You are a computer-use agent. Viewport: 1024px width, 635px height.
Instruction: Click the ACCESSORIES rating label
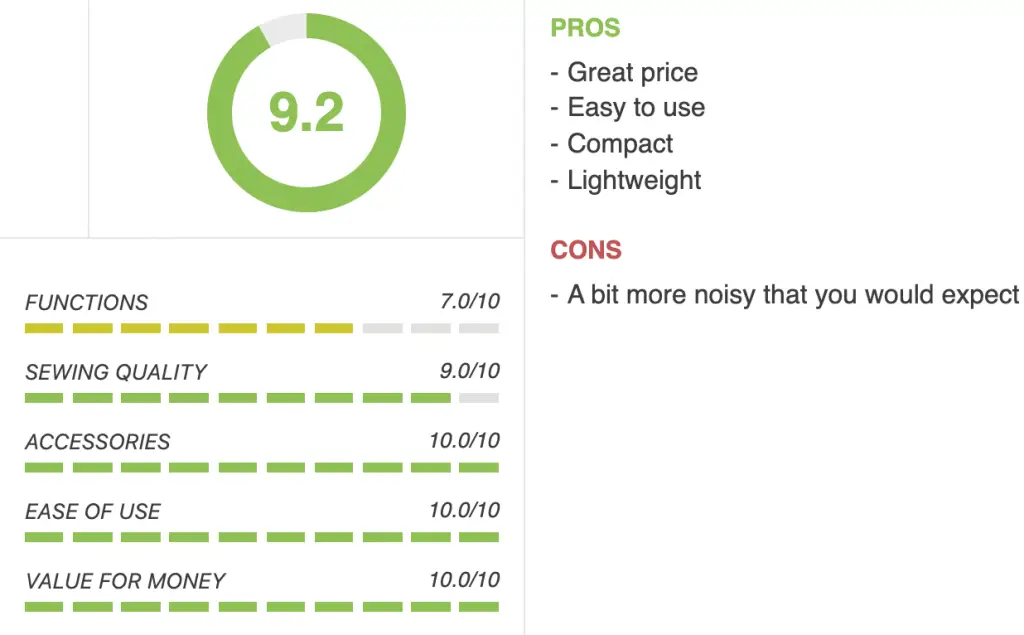[98, 442]
